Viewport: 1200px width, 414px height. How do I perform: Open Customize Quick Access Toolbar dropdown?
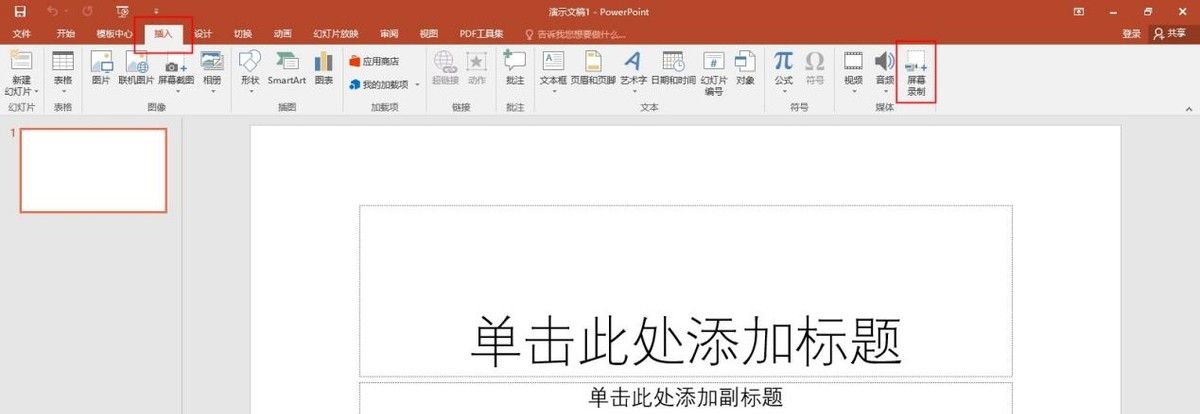coord(156,12)
